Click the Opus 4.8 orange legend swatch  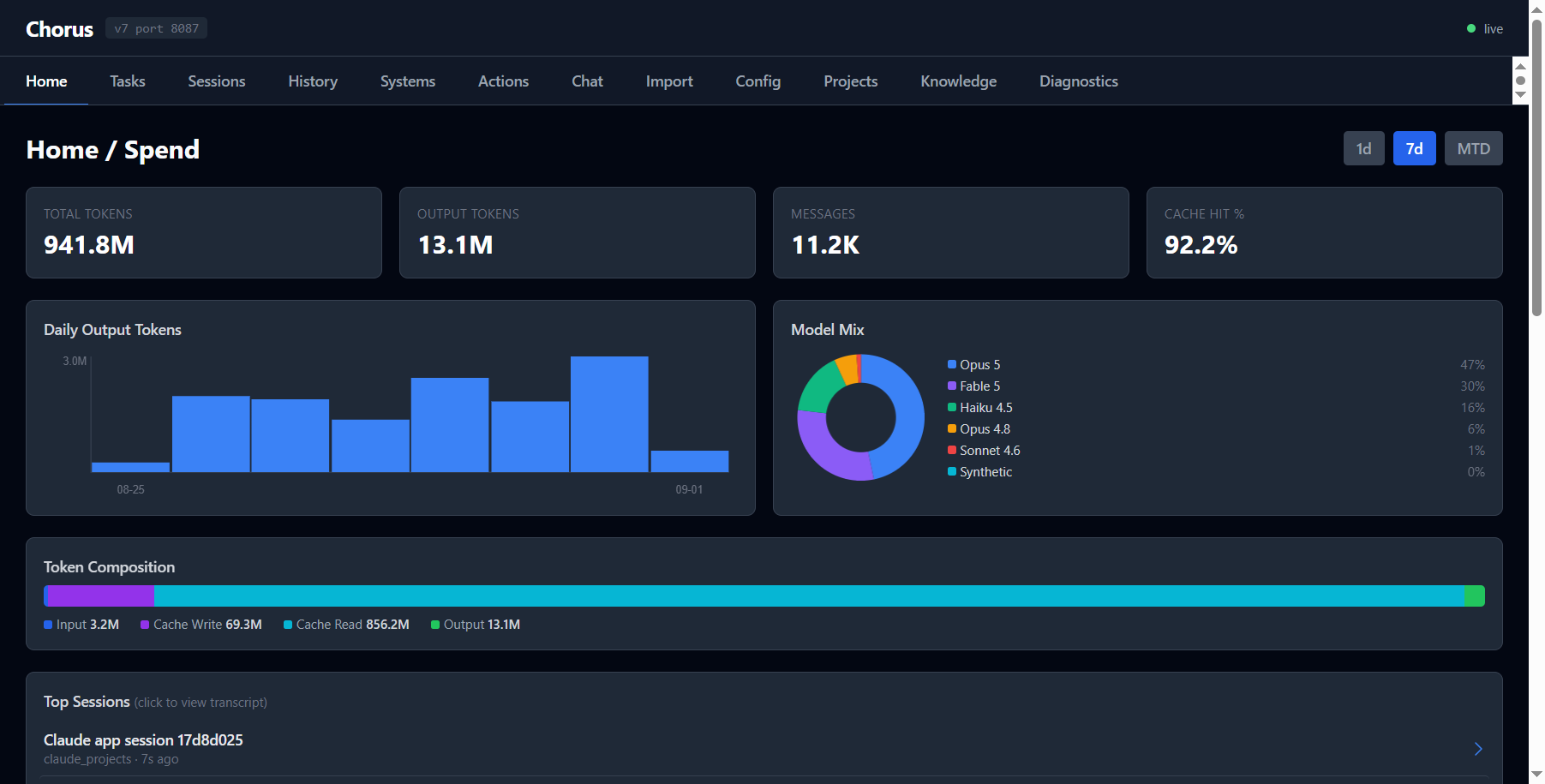(x=952, y=428)
